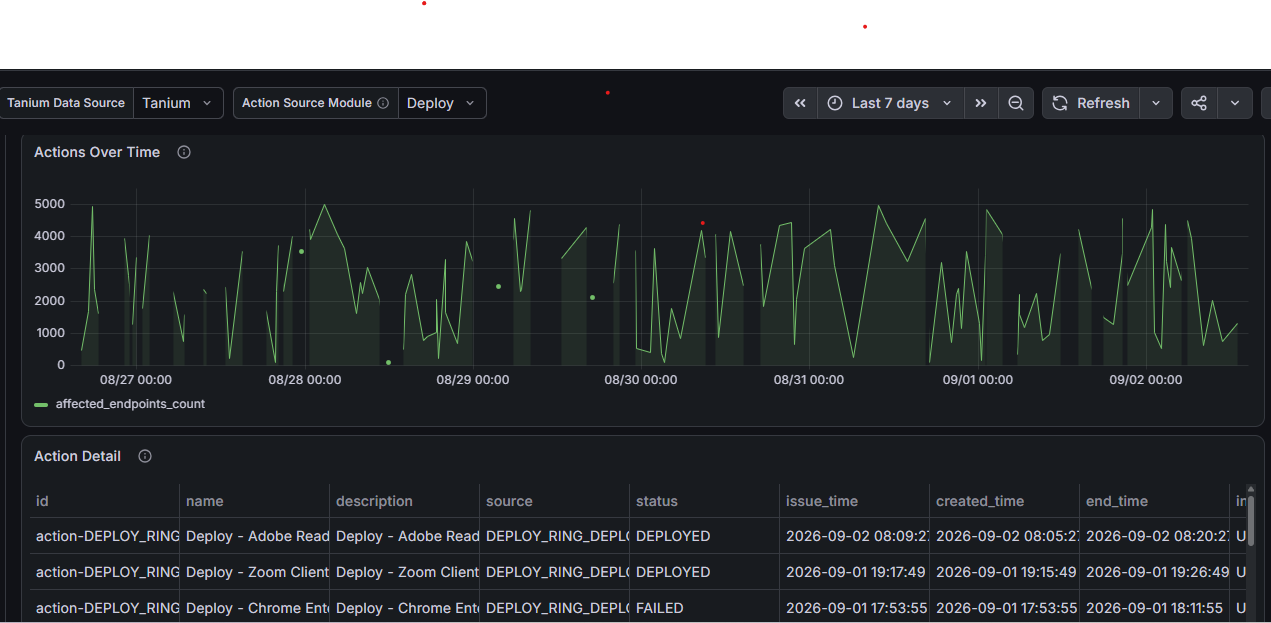Click the DEPLOYED status in Adobe Read row
Viewport: 1271px width, 623px height.
[705, 536]
